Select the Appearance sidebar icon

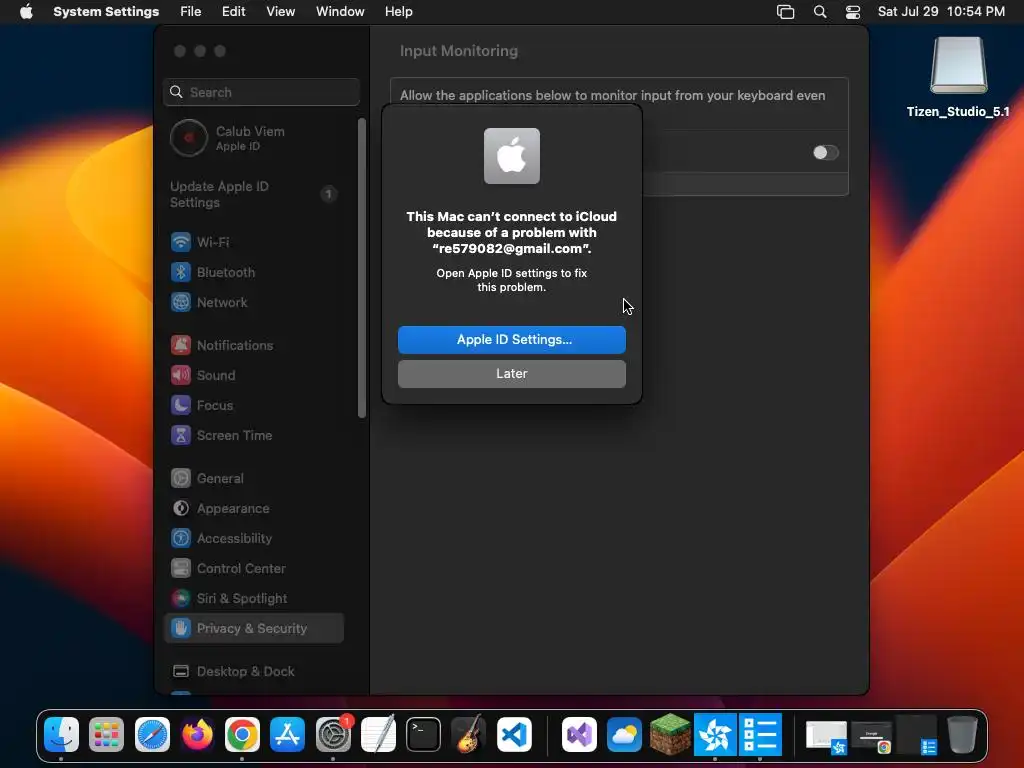(181, 508)
